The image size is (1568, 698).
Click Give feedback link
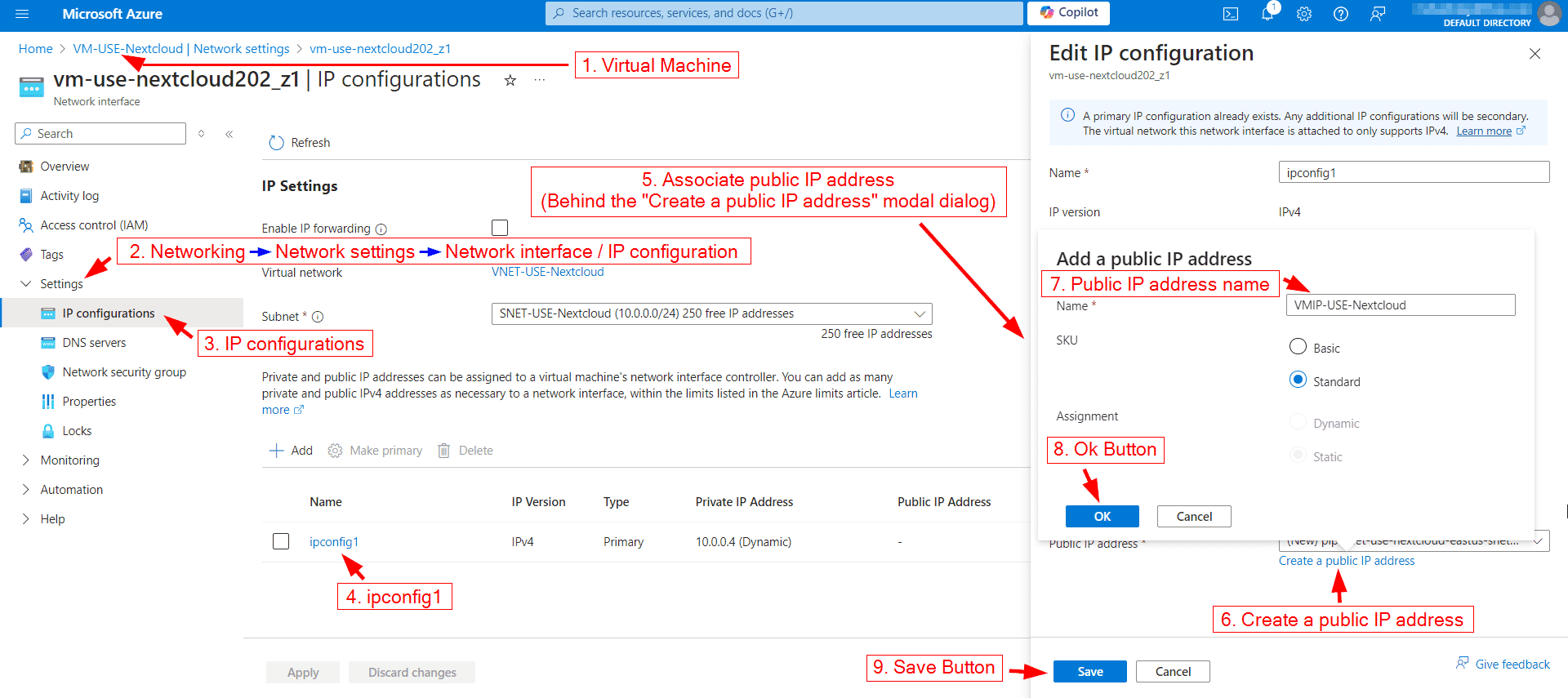pos(1512,665)
